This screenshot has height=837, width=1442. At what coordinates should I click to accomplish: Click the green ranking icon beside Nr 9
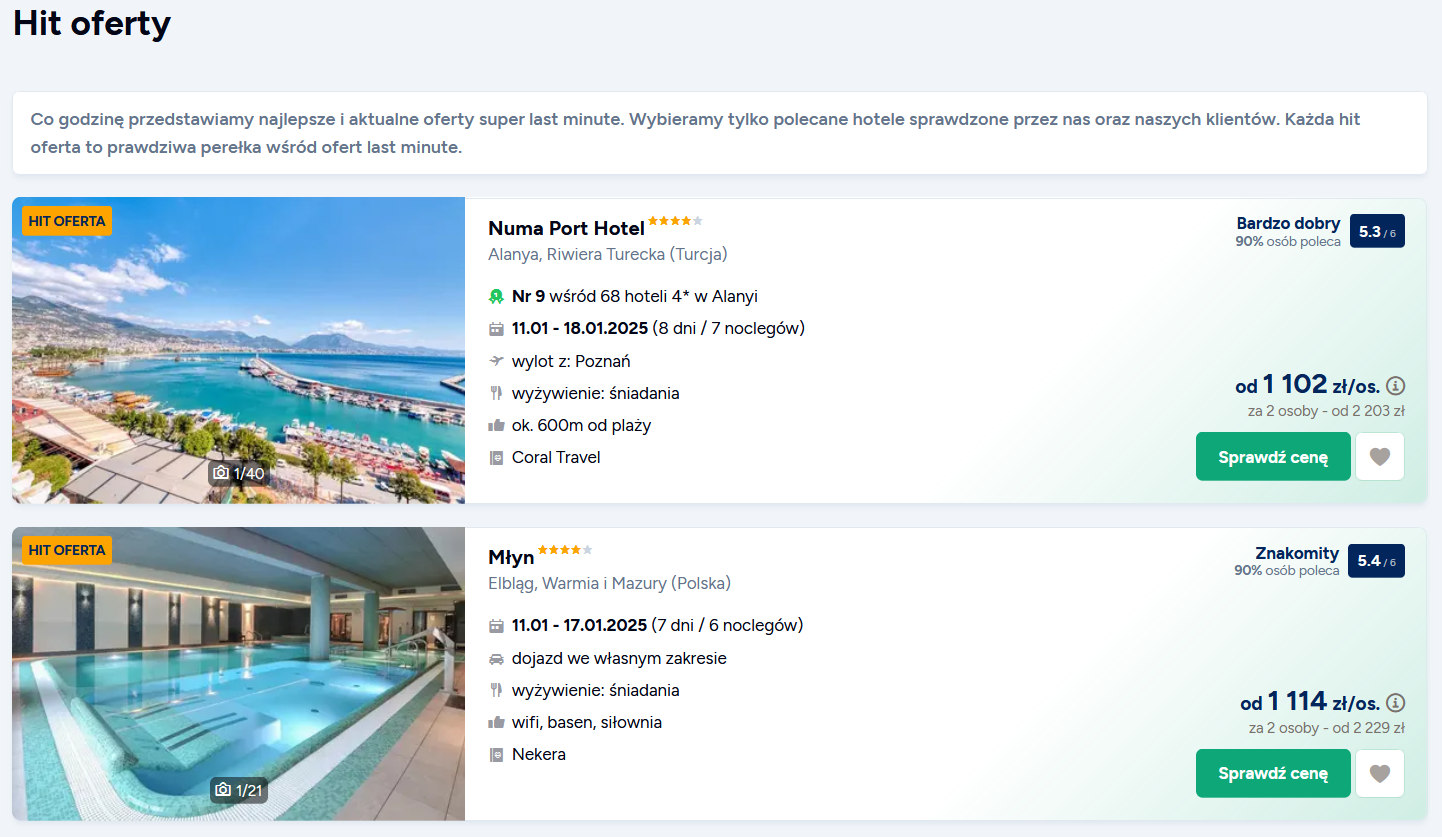[496, 297]
